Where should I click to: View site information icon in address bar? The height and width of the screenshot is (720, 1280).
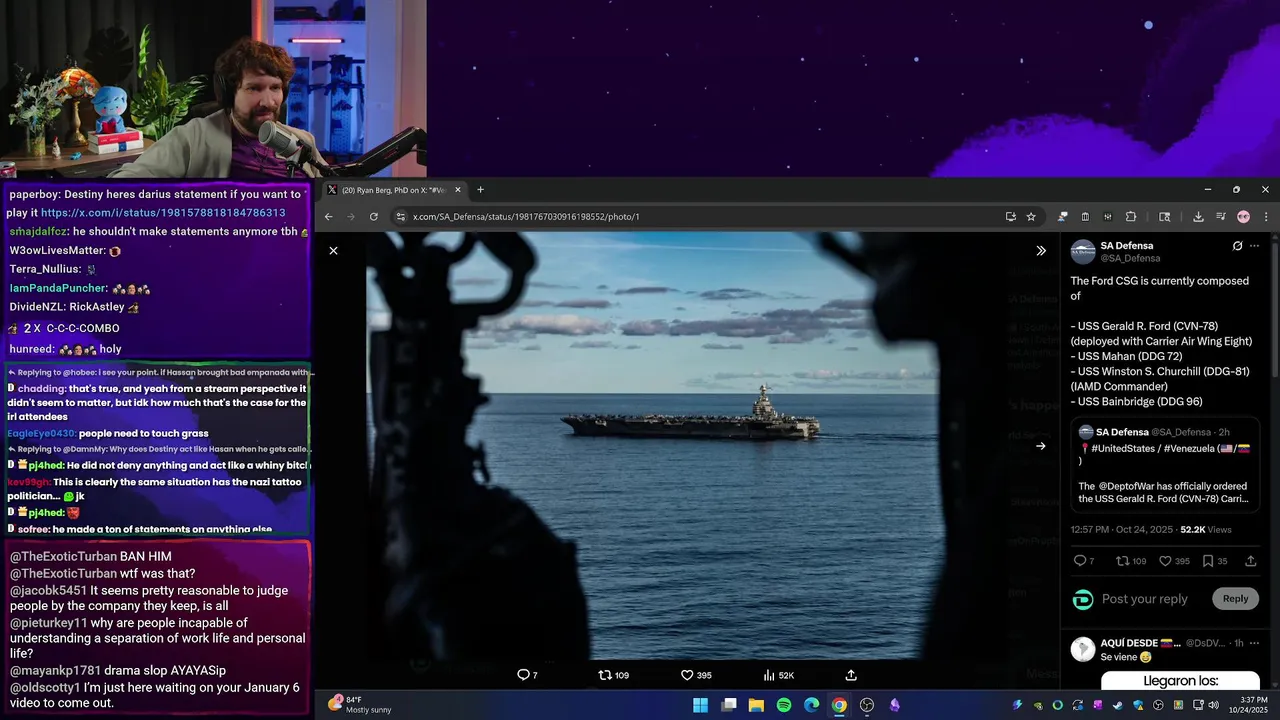pyautogui.click(x=400, y=216)
